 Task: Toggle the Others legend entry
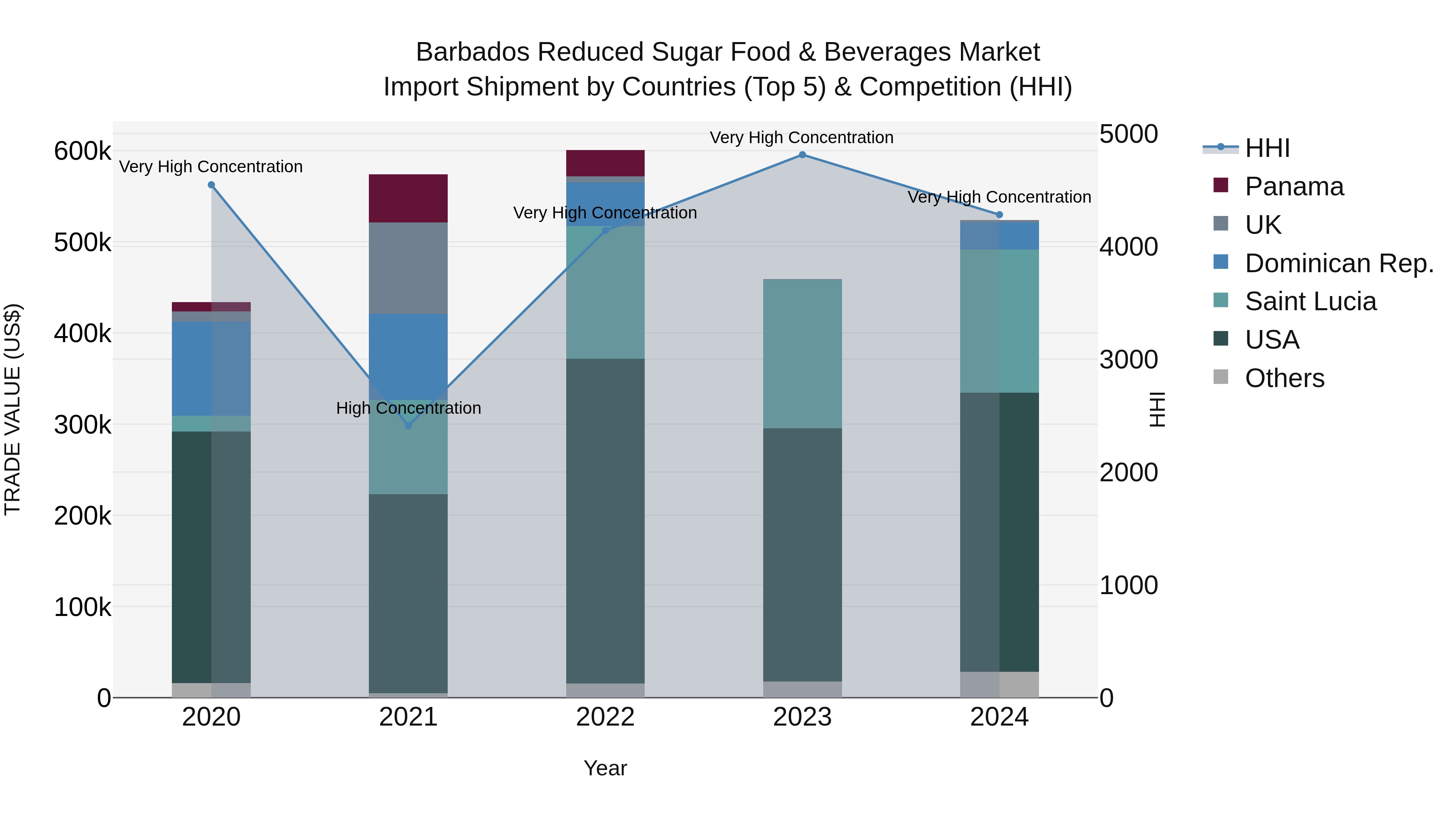click(1269, 378)
